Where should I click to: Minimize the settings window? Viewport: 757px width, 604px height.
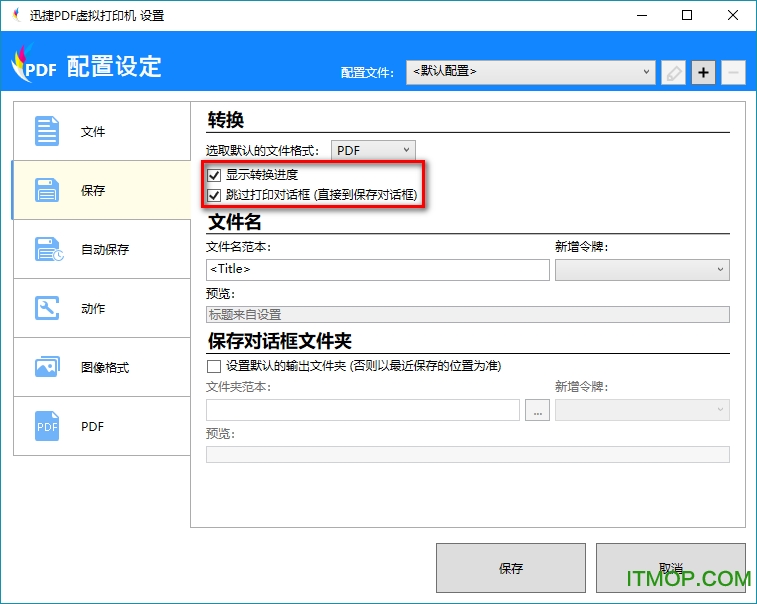pos(642,15)
